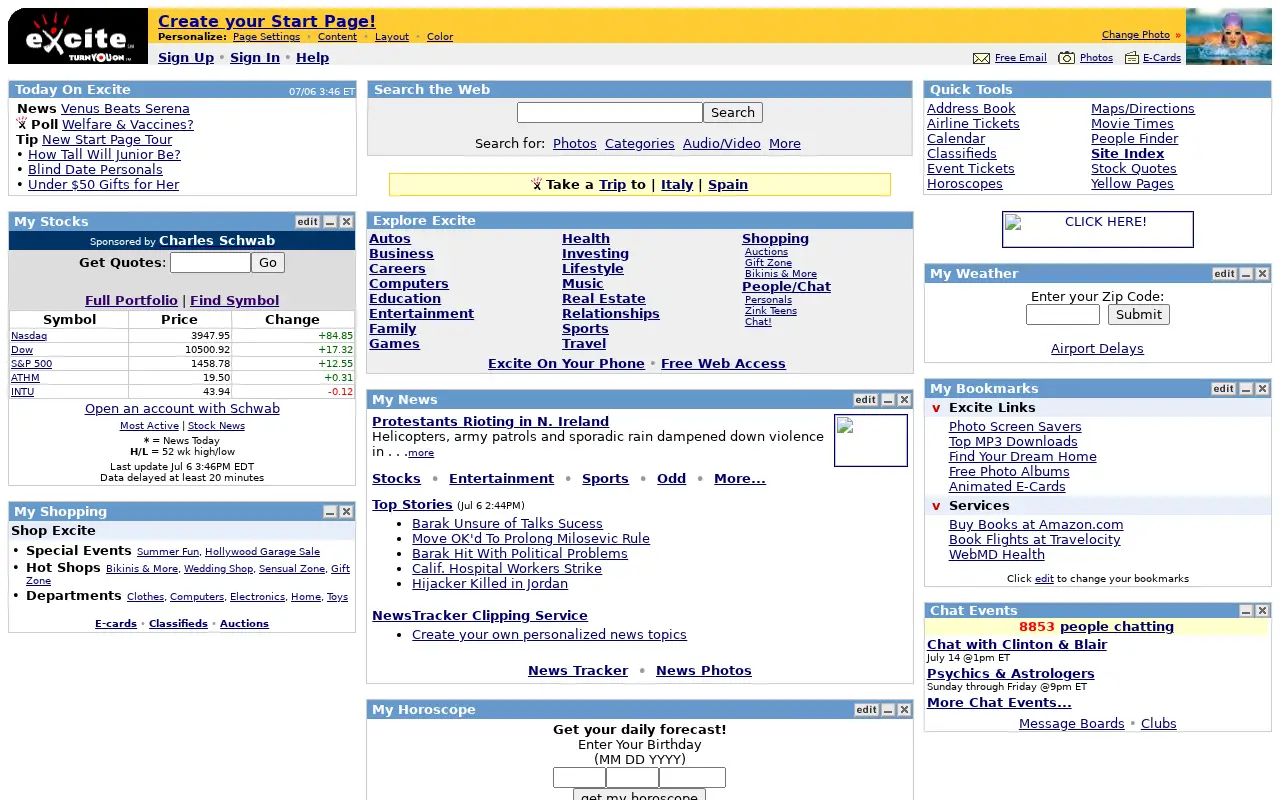Click the Excite logo

[x=78, y=36]
